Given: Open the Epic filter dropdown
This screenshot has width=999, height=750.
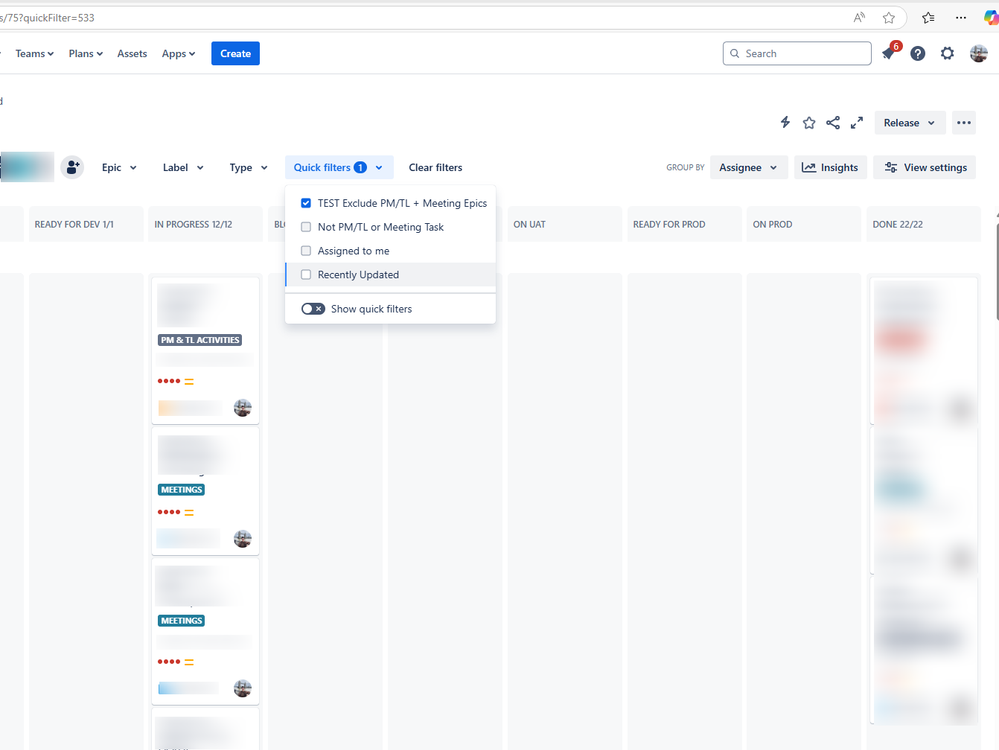Looking at the screenshot, I should [119, 167].
